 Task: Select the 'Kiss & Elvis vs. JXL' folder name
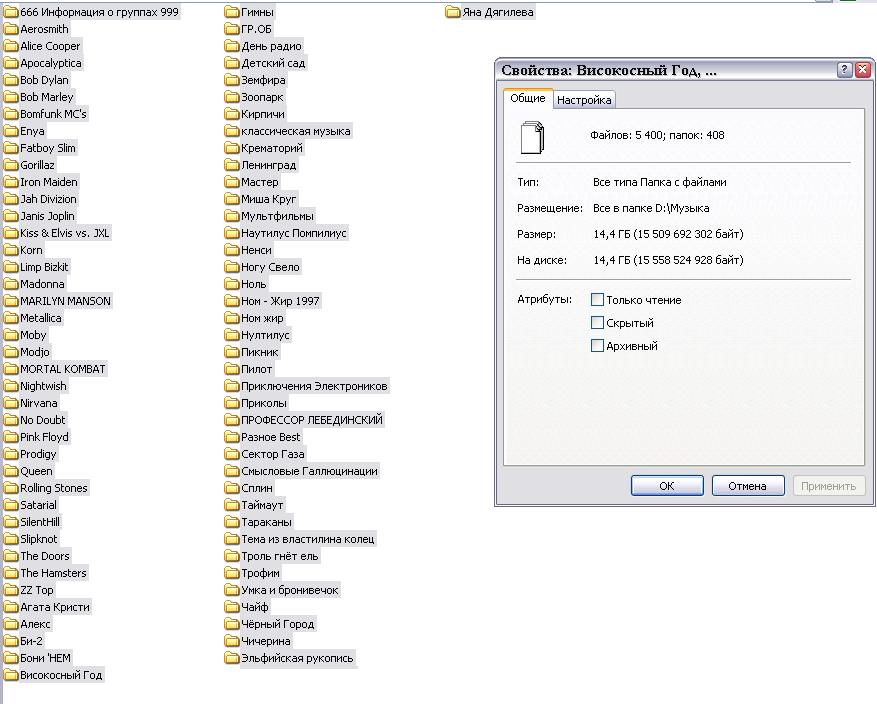tap(64, 233)
